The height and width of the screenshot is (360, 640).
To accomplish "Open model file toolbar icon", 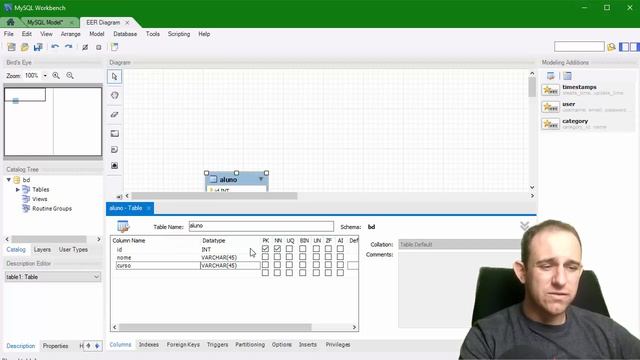I will [25, 47].
